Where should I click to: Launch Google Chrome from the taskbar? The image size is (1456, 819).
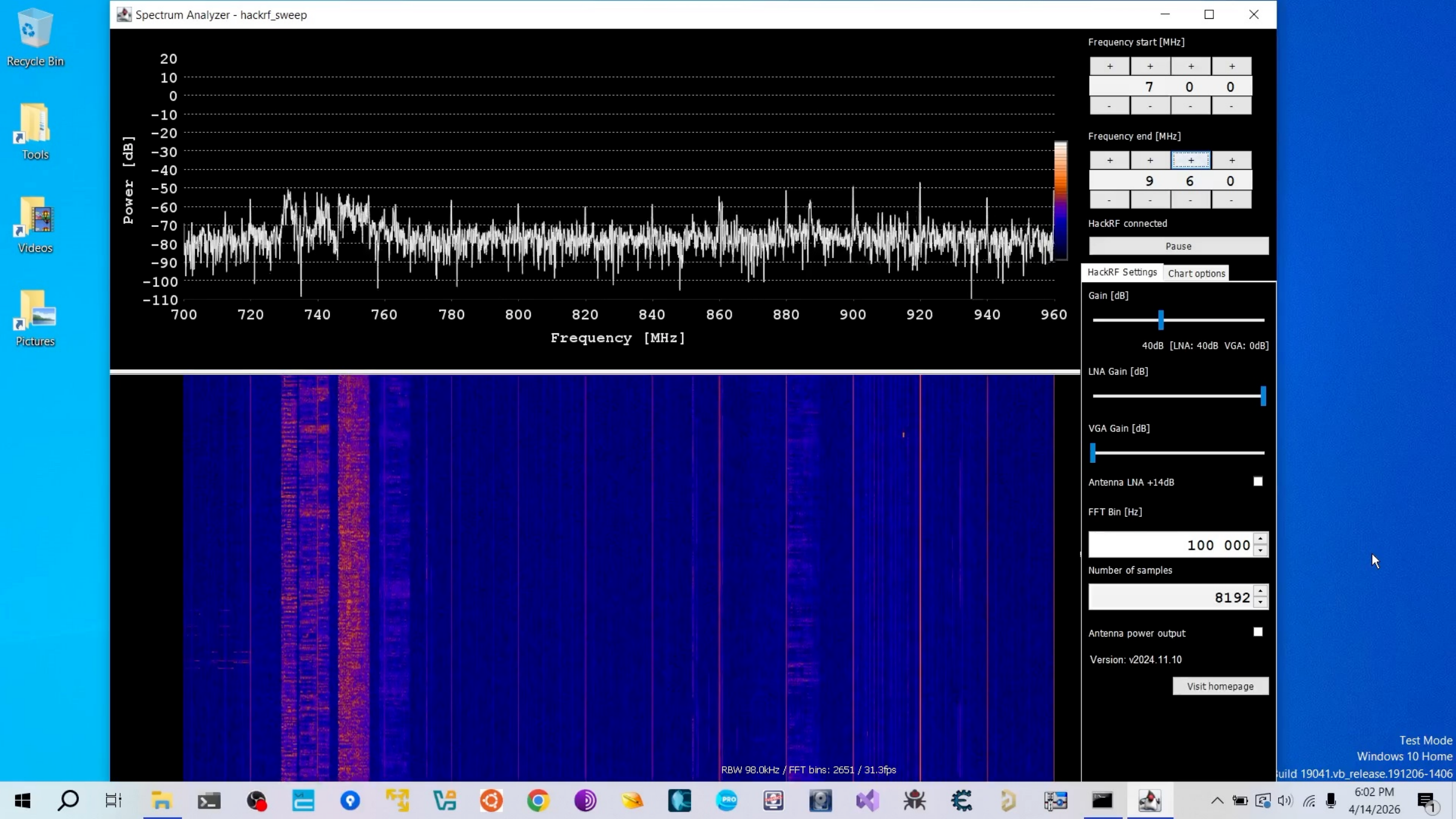pos(538,801)
